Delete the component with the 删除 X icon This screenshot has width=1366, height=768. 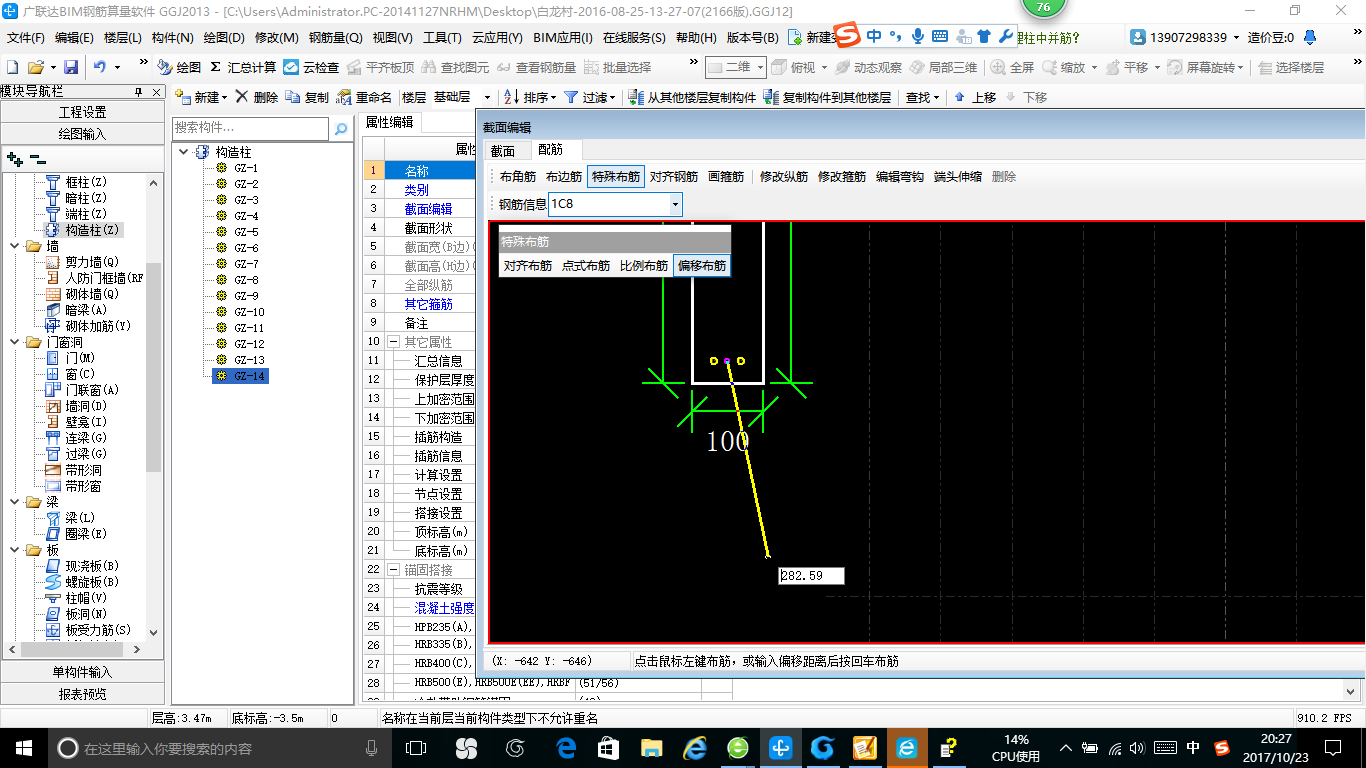pyautogui.click(x=257, y=97)
